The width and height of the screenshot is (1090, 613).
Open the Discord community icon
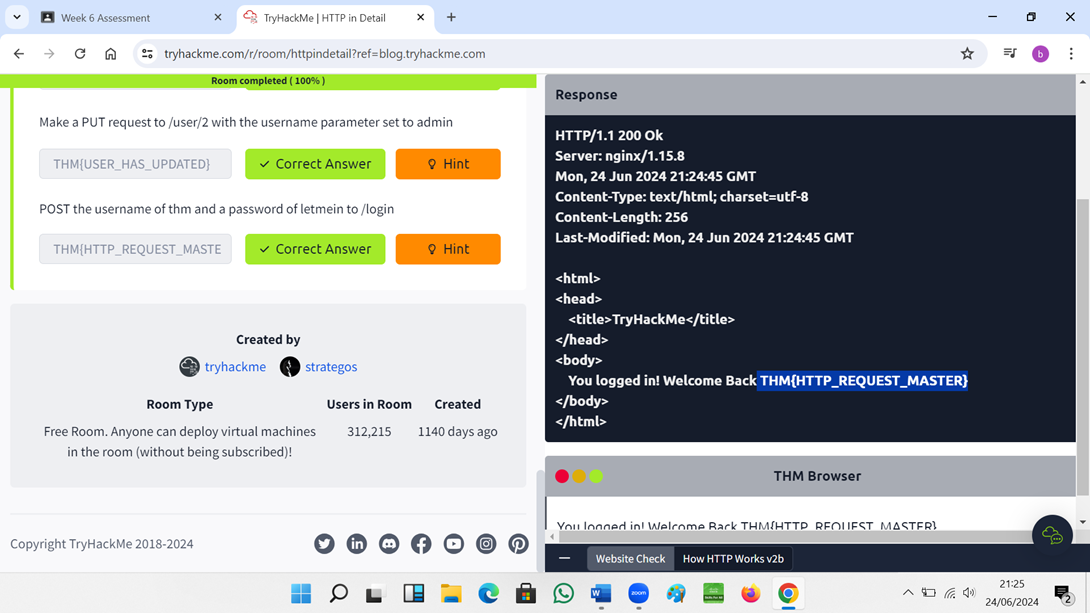[x=389, y=543]
